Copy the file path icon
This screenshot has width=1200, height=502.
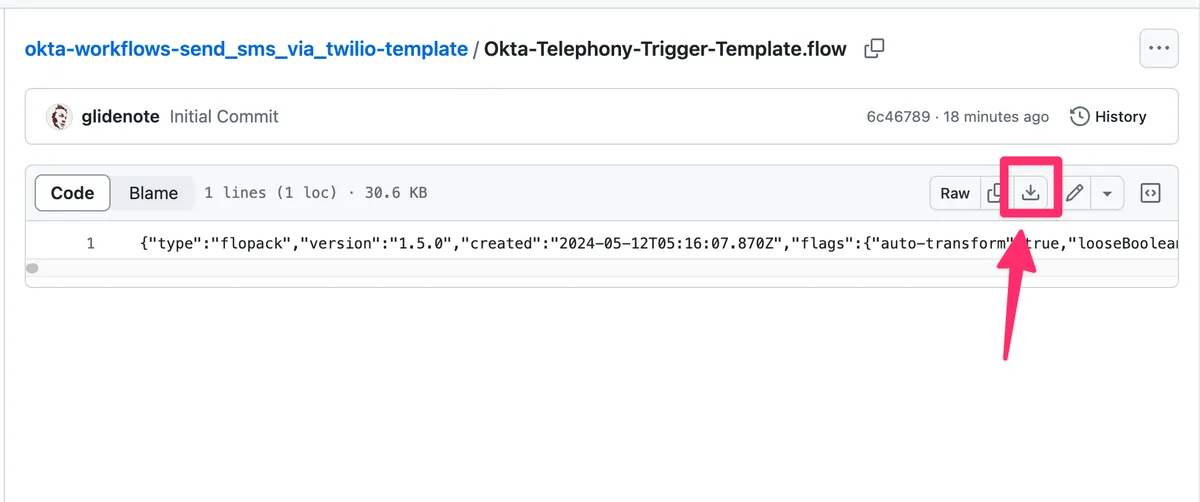pos(874,48)
